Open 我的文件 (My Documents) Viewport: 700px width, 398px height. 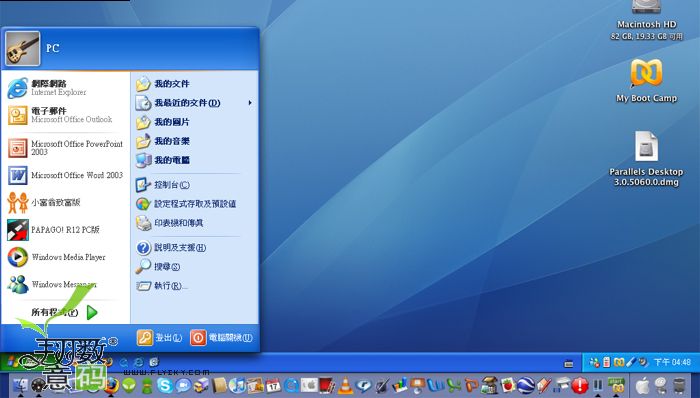coord(162,83)
